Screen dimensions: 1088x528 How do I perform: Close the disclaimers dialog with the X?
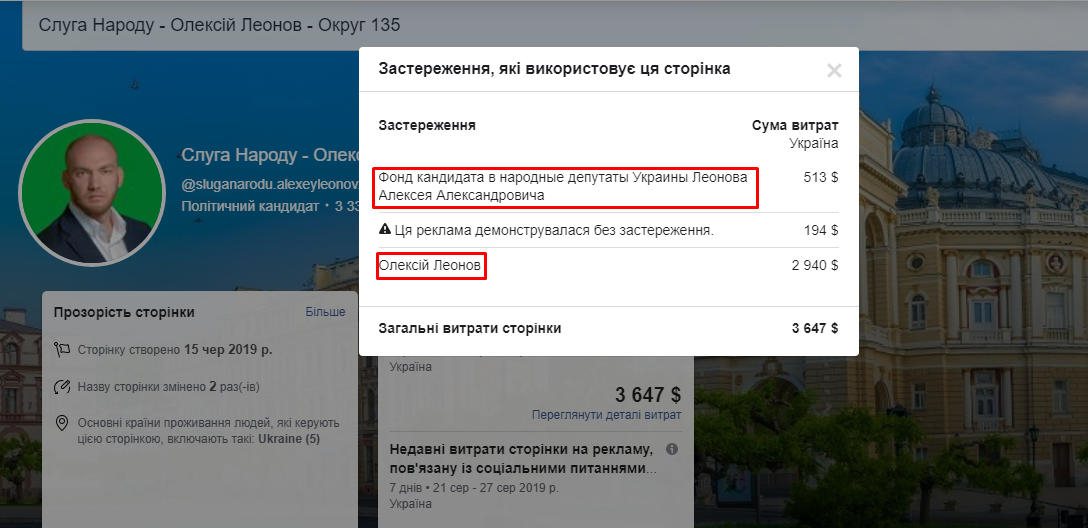(x=834, y=70)
